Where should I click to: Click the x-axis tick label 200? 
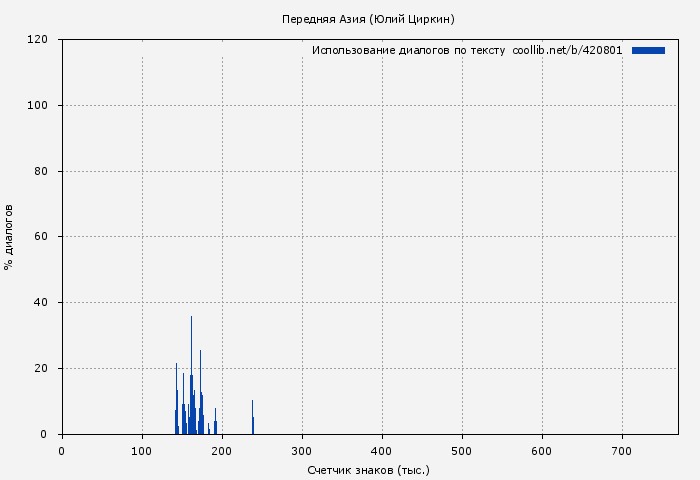click(x=222, y=451)
